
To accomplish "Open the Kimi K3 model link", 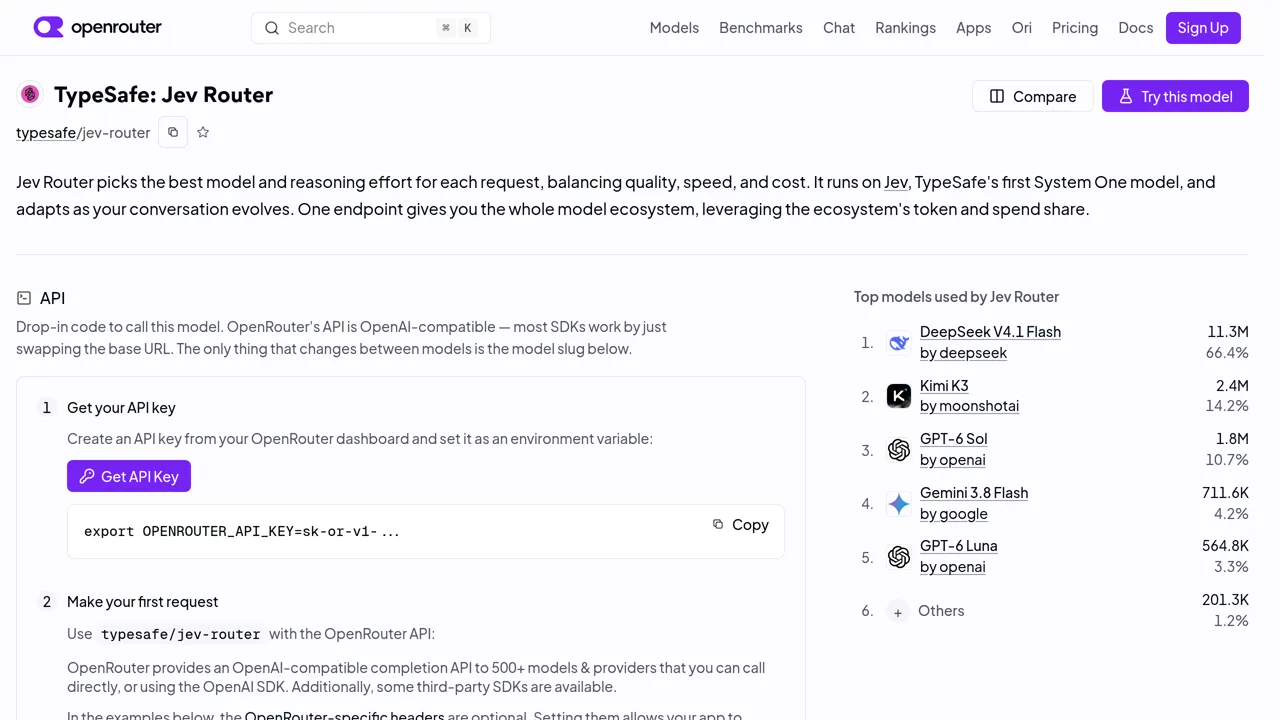I will coord(944,386).
